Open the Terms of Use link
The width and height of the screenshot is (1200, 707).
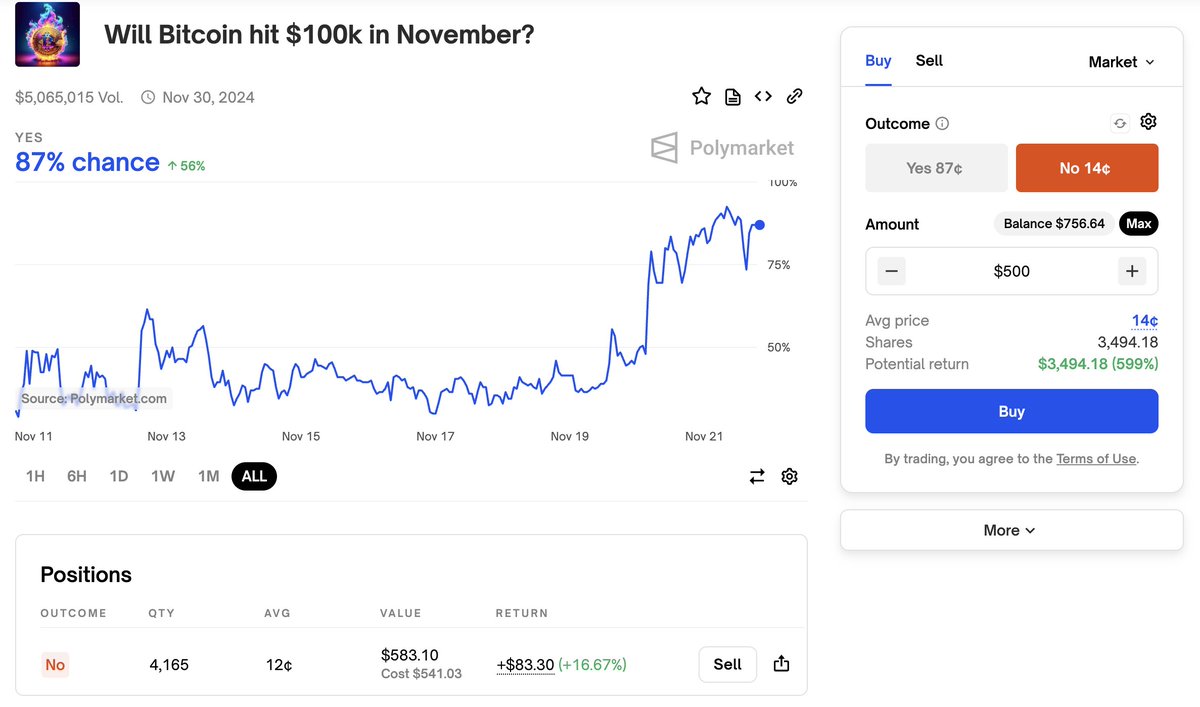[1096, 459]
